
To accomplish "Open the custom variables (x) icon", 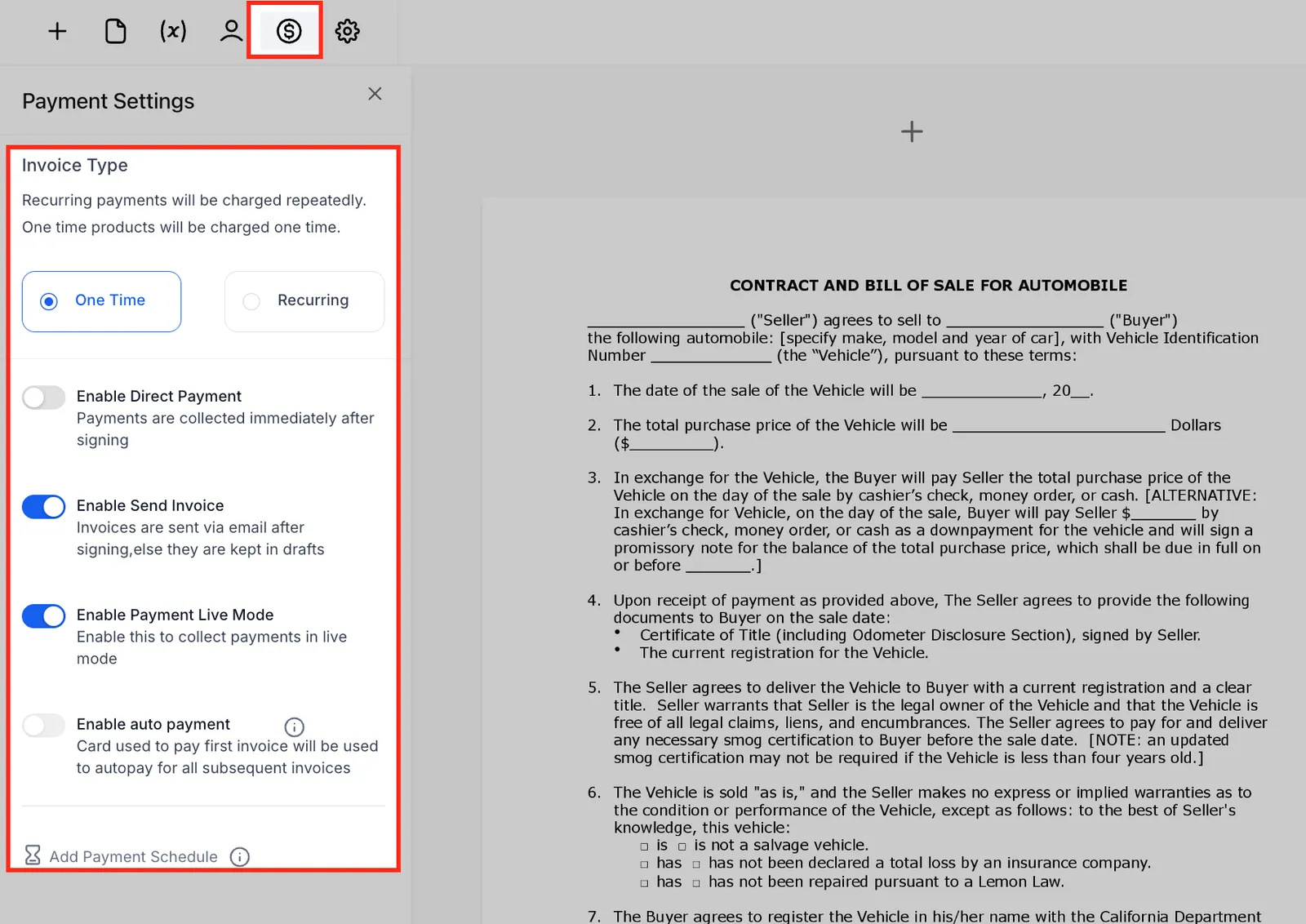I will coord(173,31).
